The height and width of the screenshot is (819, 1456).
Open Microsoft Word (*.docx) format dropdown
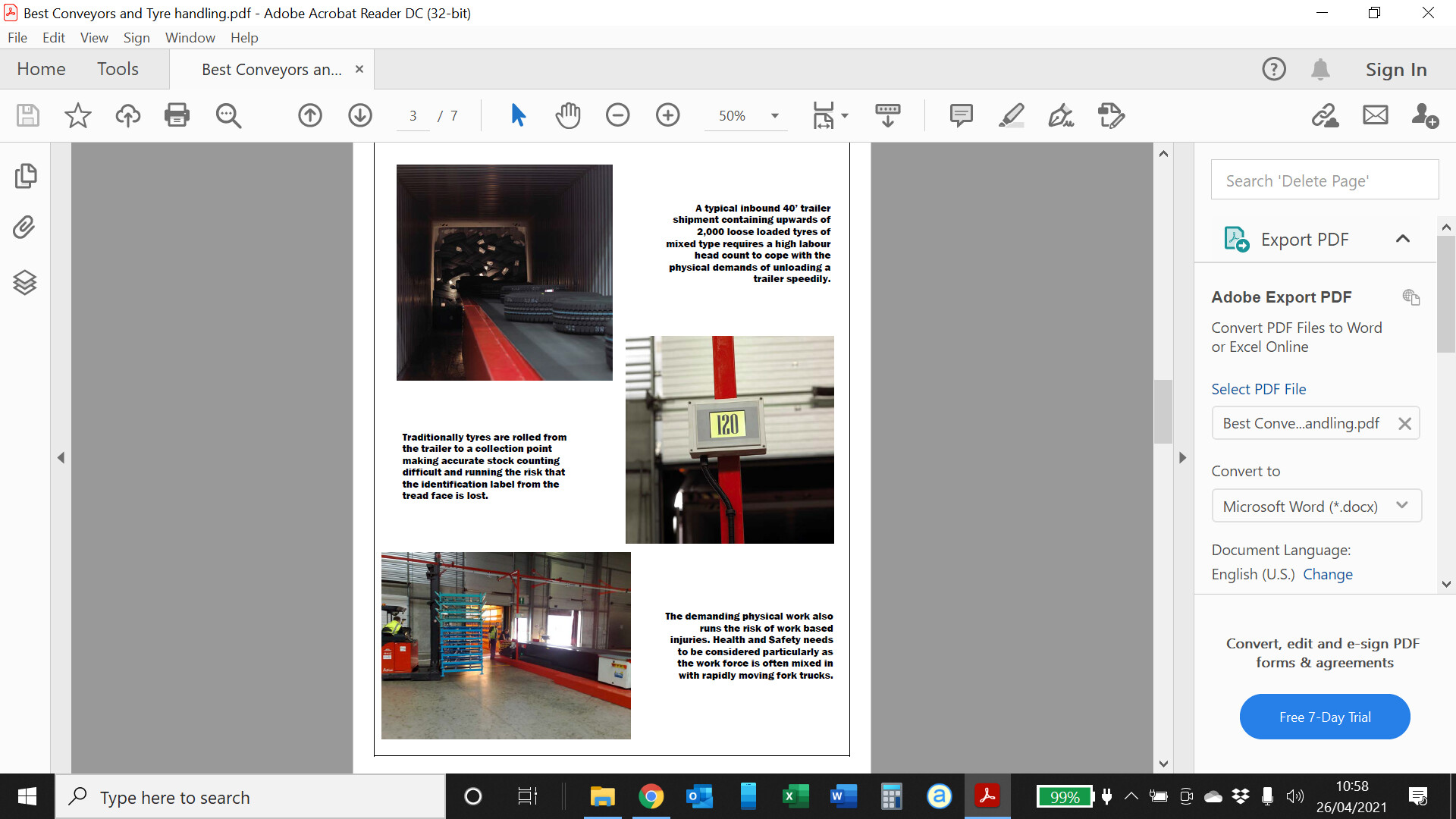point(1316,506)
